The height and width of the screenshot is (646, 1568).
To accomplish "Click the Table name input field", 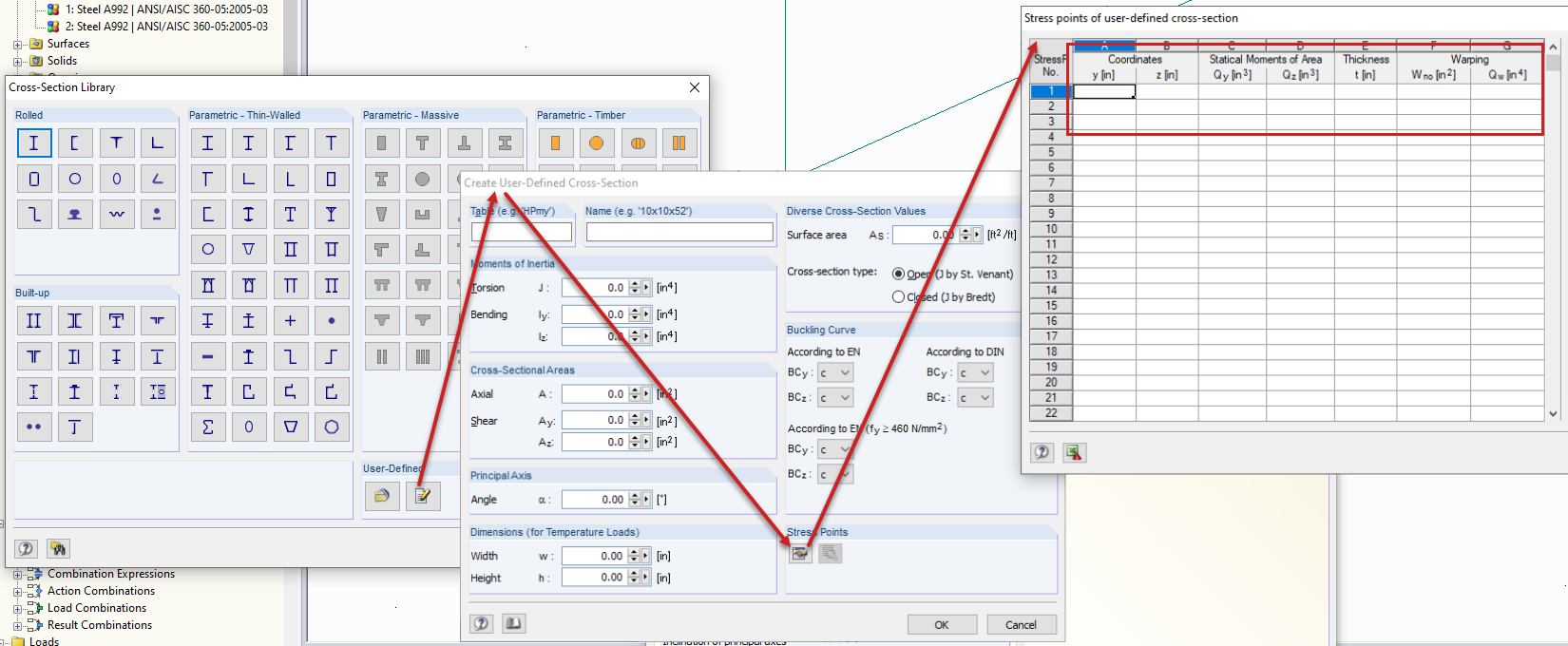I will pyautogui.click(x=522, y=232).
